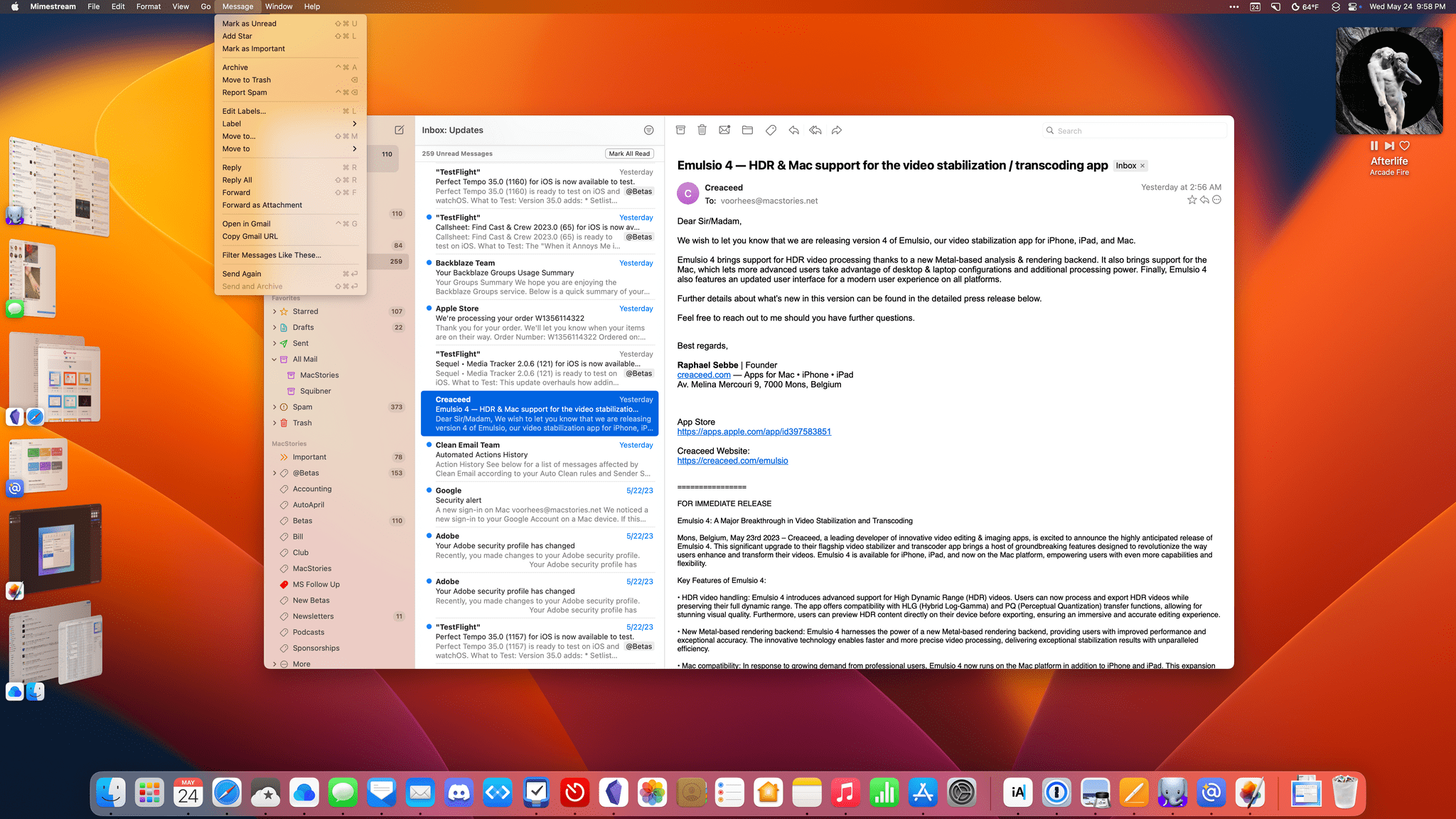
Task: Open the Label submenu
Action: pos(290,124)
